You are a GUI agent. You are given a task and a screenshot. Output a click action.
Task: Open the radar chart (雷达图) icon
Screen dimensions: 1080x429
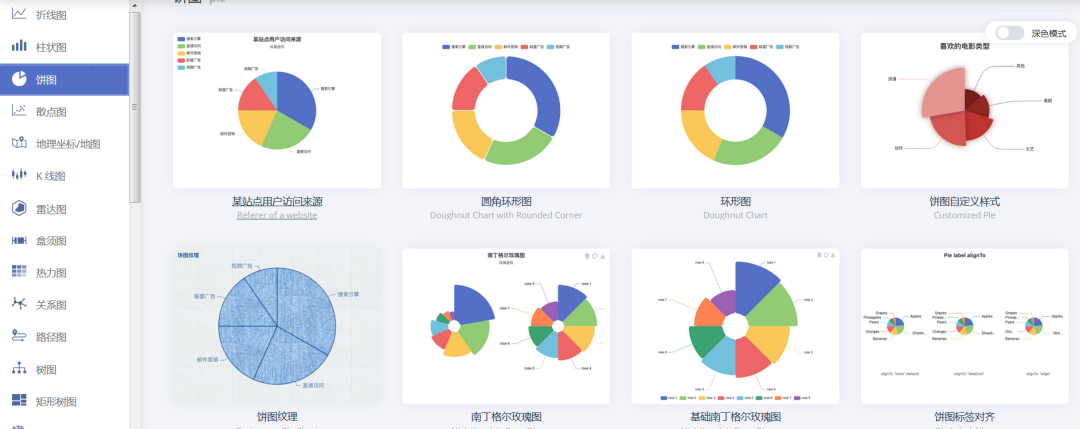coord(19,208)
